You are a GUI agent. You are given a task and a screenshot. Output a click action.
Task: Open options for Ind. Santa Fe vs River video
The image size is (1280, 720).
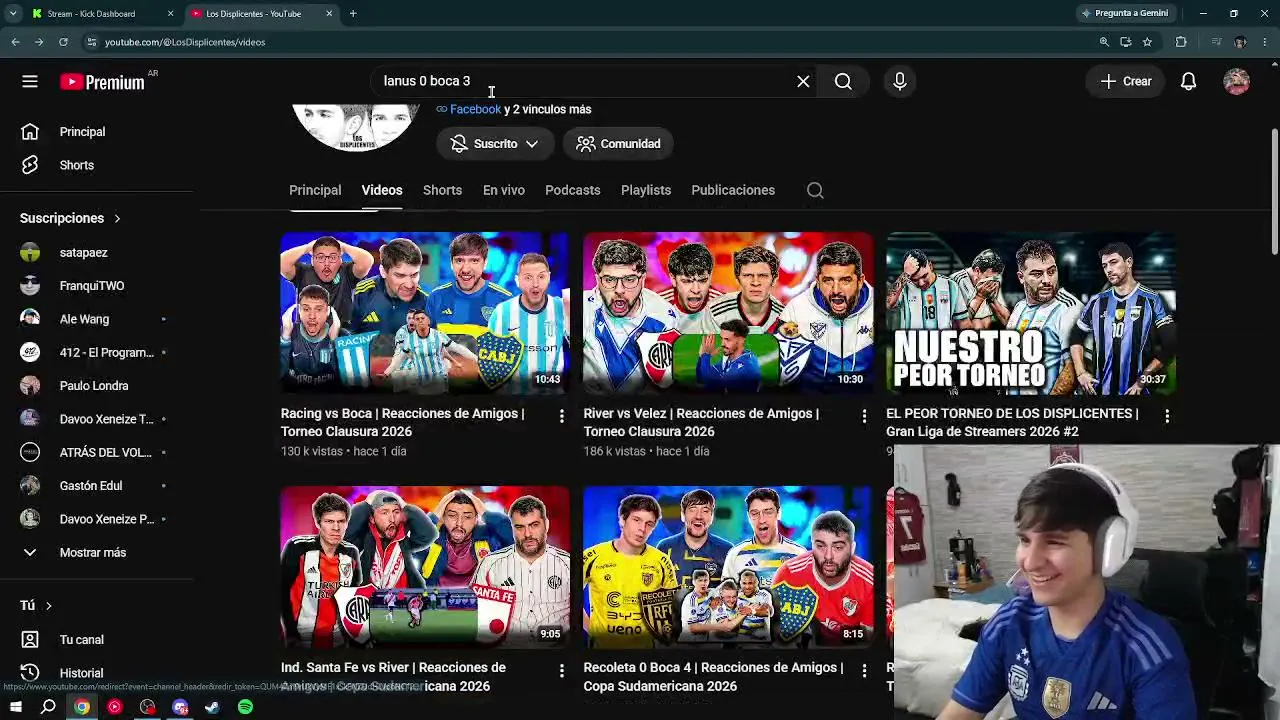pos(561,670)
